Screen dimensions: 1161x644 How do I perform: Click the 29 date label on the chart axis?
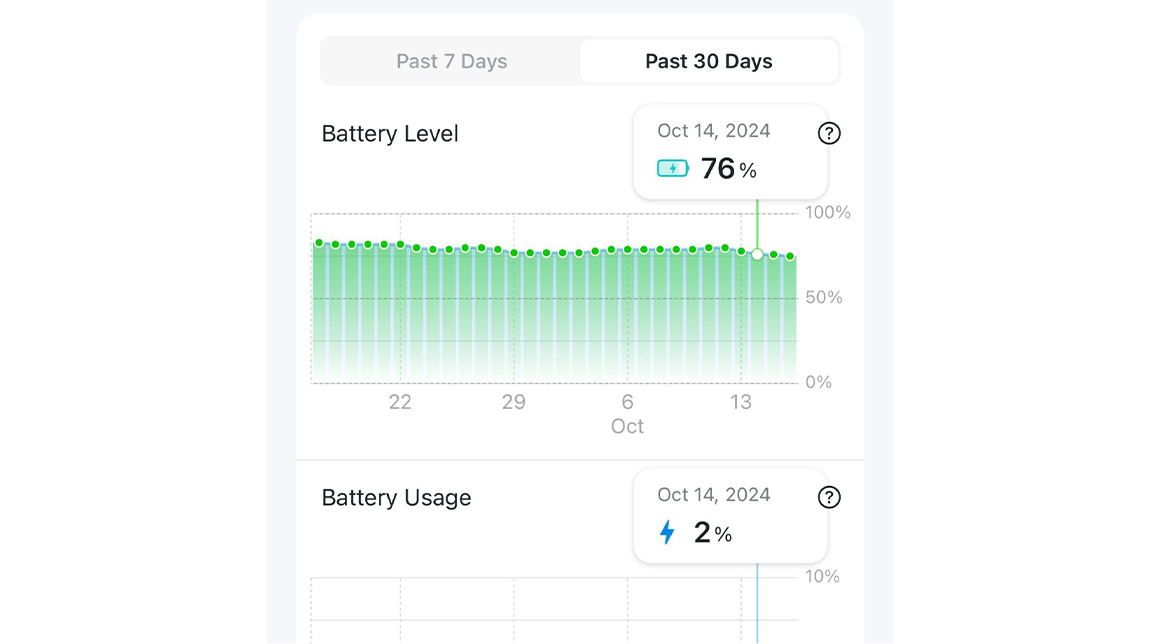[x=513, y=402]
